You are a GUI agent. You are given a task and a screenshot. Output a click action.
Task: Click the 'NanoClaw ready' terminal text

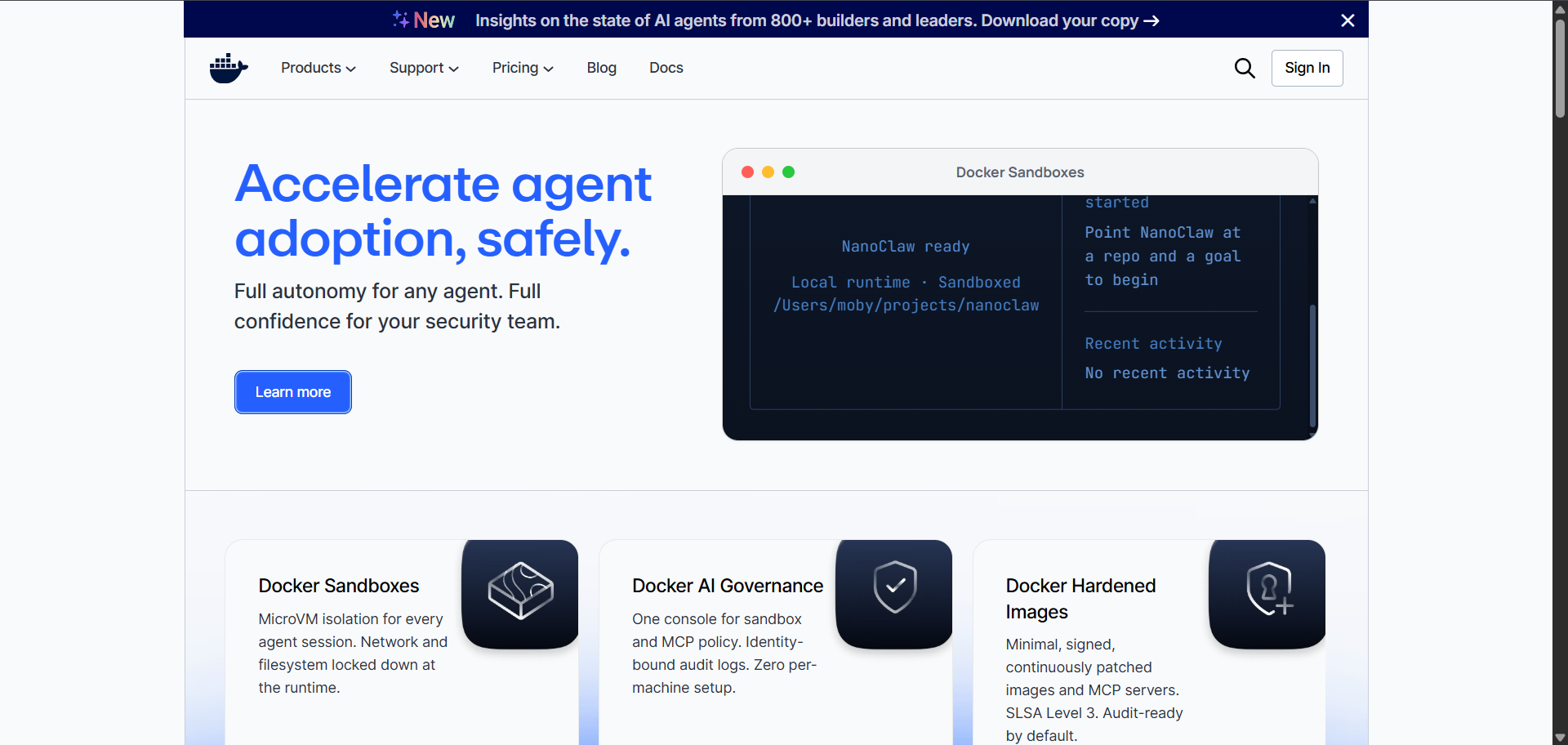pos(906,247)
